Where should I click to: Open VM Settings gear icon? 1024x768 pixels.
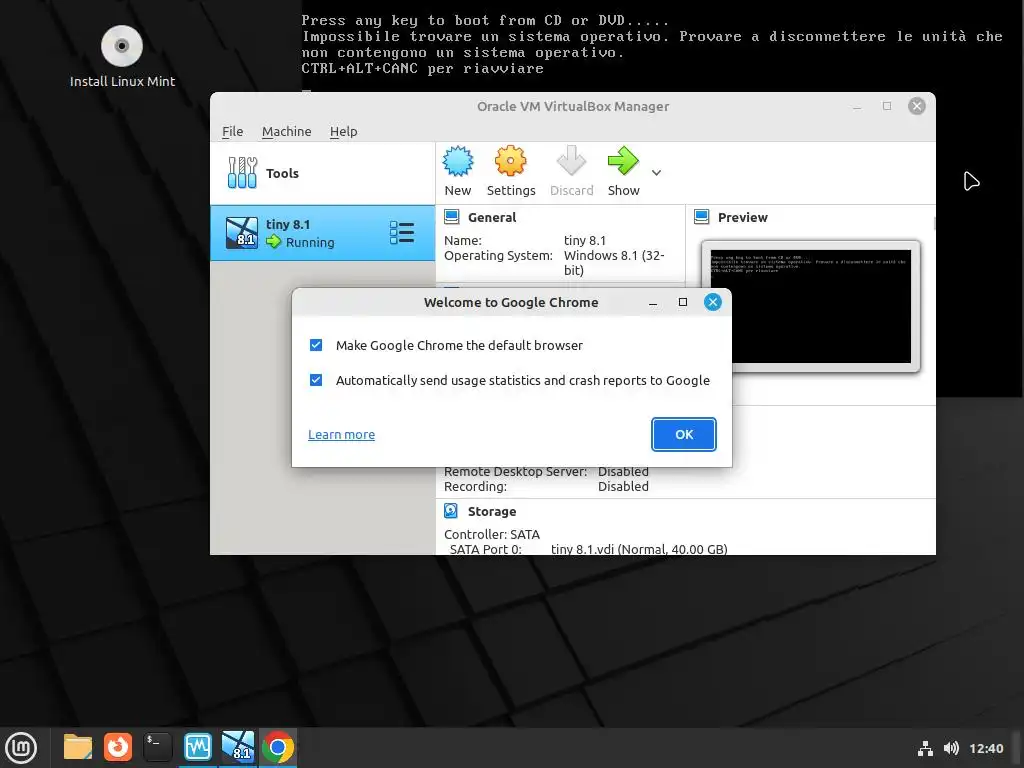(x=510, y=161)
